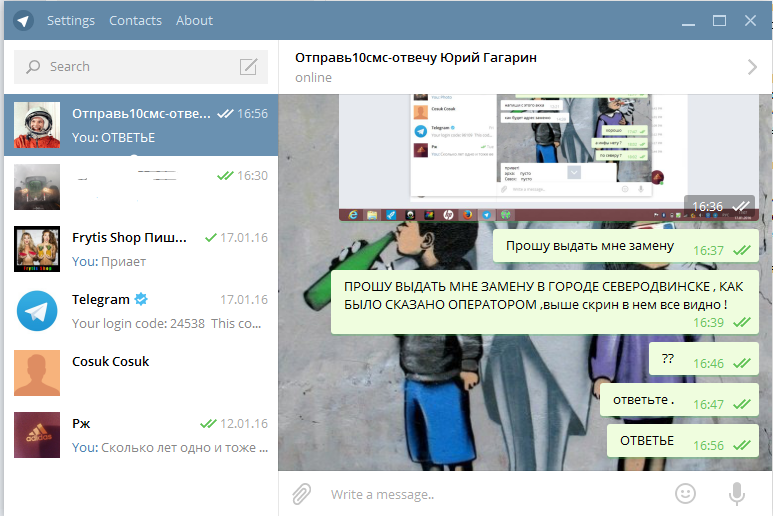This screenshot has height=516, width=773.
Task: Click the Gagarin astronaut avatar
Action: coord(37,125)
